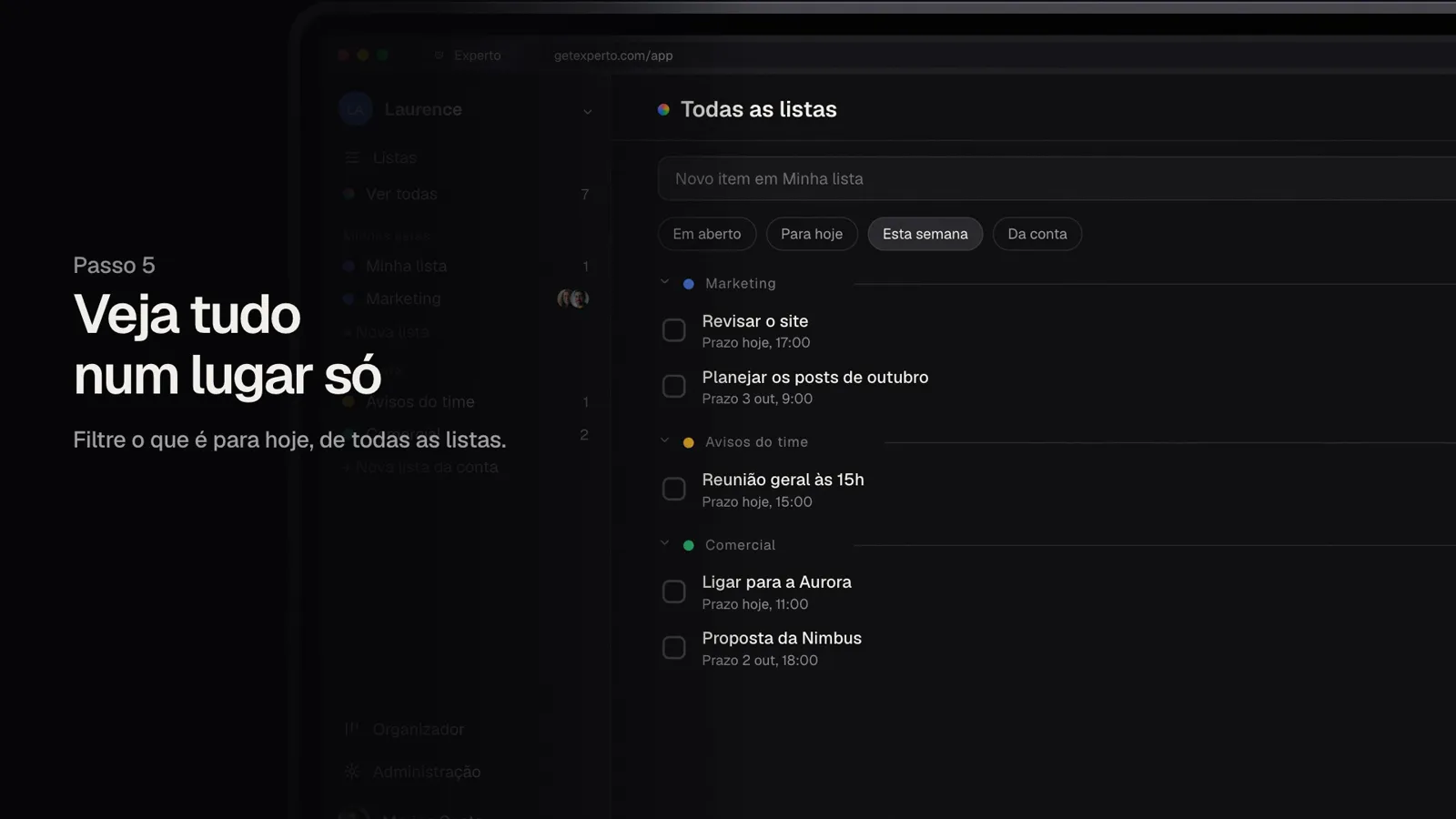Open the Reunião geral às 15h title
This screenshot has height=819, width=1456.
click(x=783, y=480)
